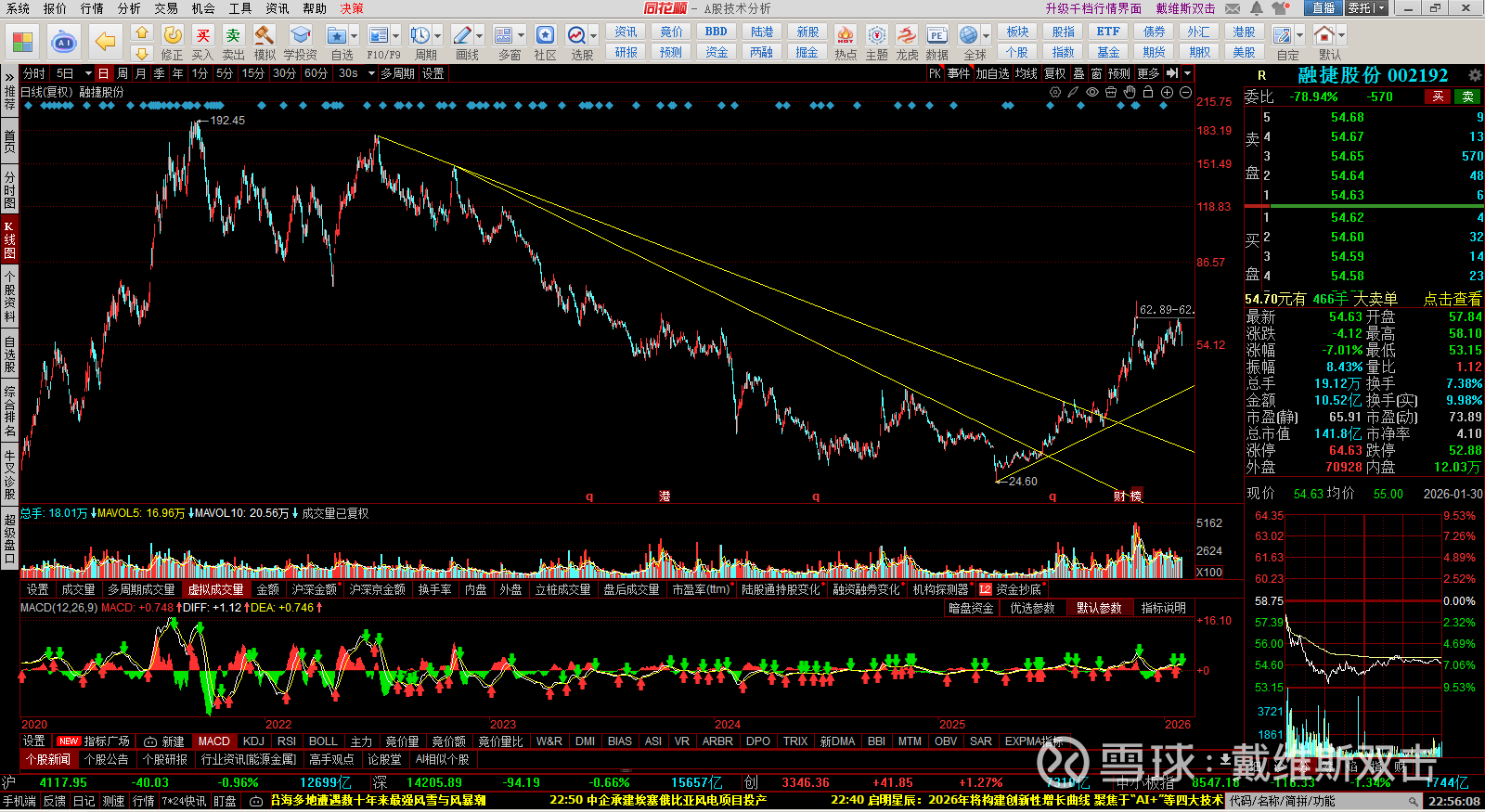Zoom out chart with minus icon

[x=1185, y=92]
